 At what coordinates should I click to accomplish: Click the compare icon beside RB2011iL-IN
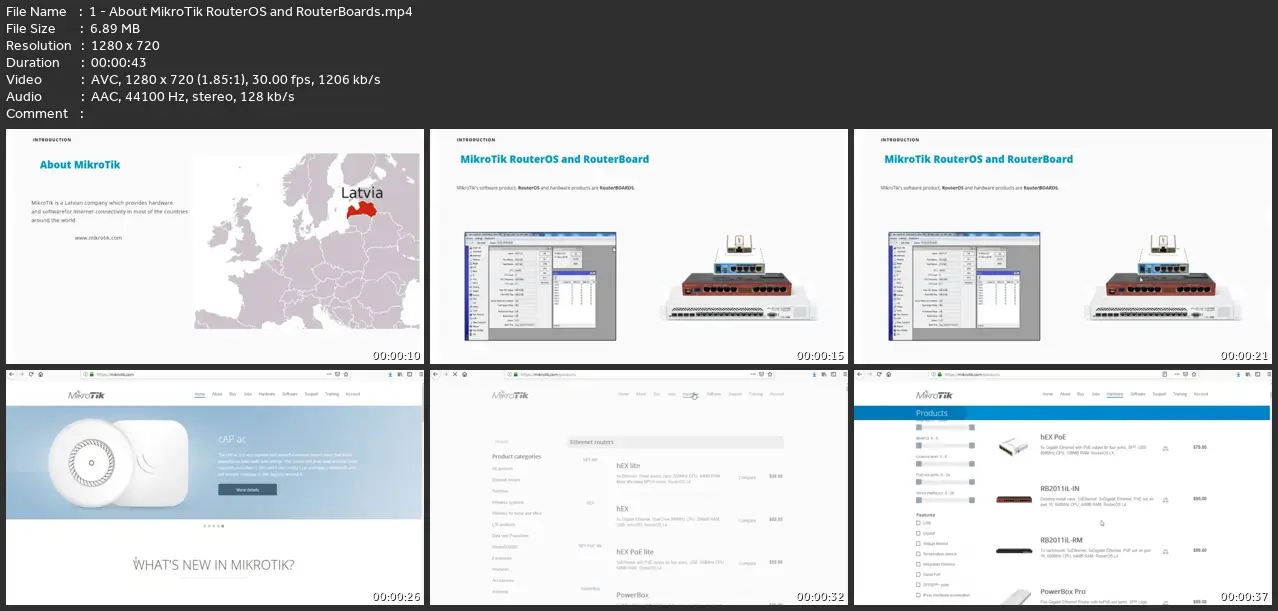click(1165, 499)
